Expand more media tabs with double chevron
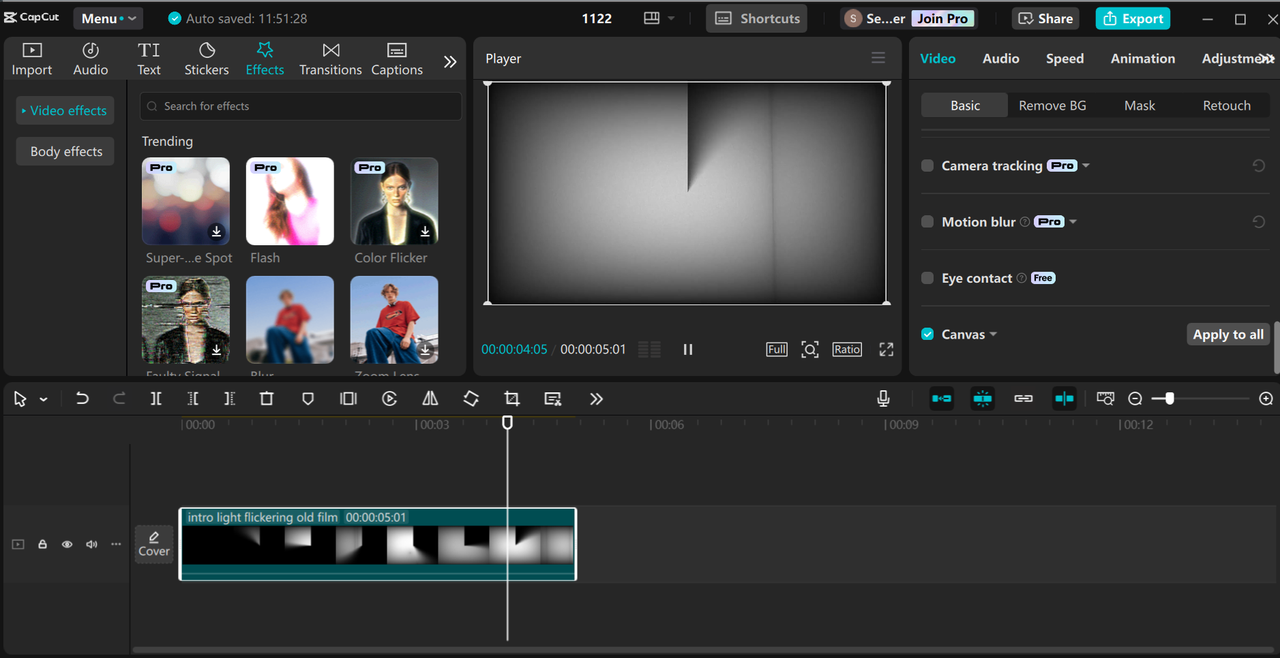This screenshot has height=658, width=1280. 450,61
